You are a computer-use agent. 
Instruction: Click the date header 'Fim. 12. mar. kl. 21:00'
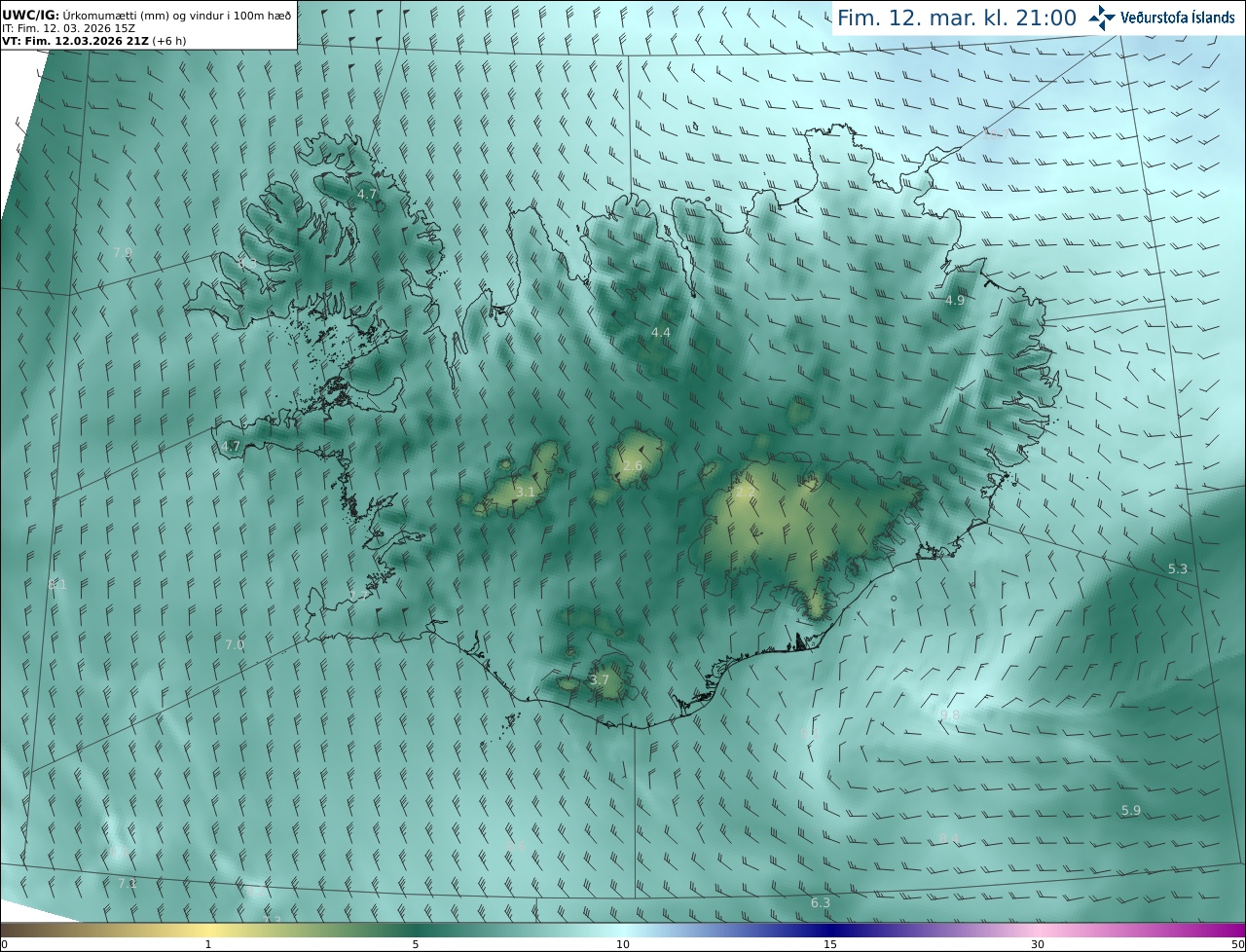pyautogui.click(x=957, y=18)
